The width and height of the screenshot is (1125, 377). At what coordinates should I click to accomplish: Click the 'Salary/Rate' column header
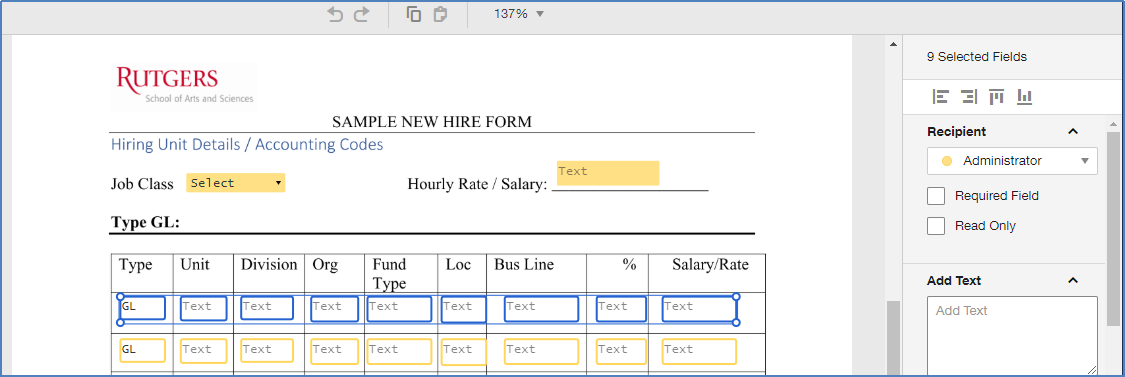coord(710,265)
